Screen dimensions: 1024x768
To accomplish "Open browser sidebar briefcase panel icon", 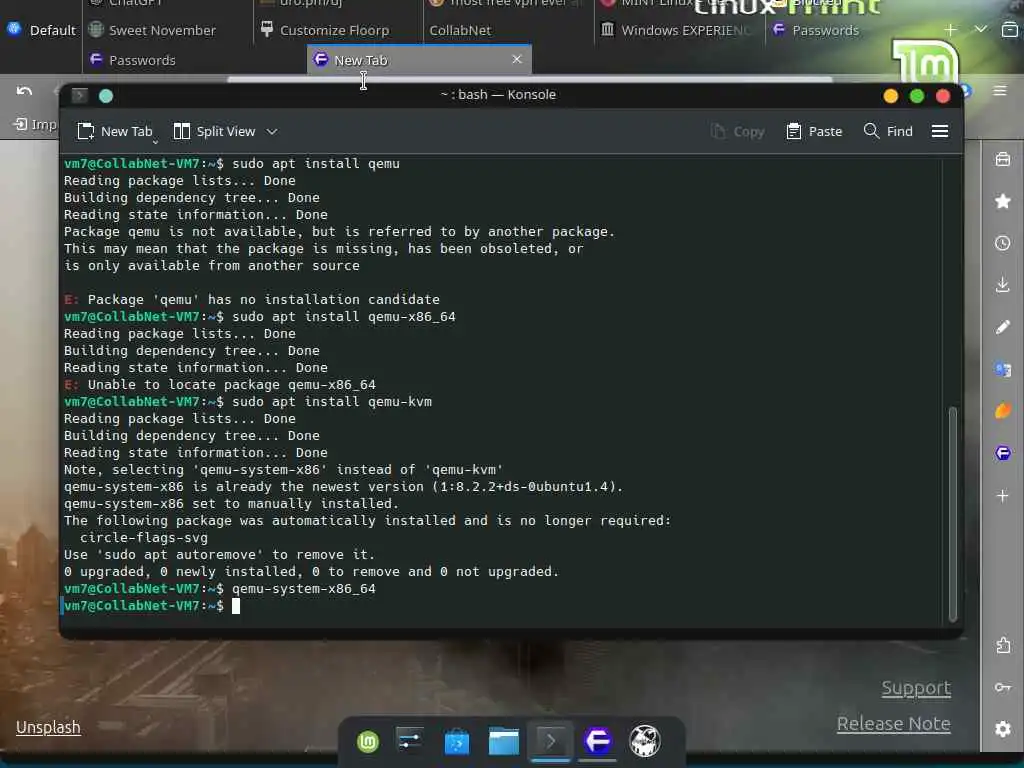I will point(1002,159).
